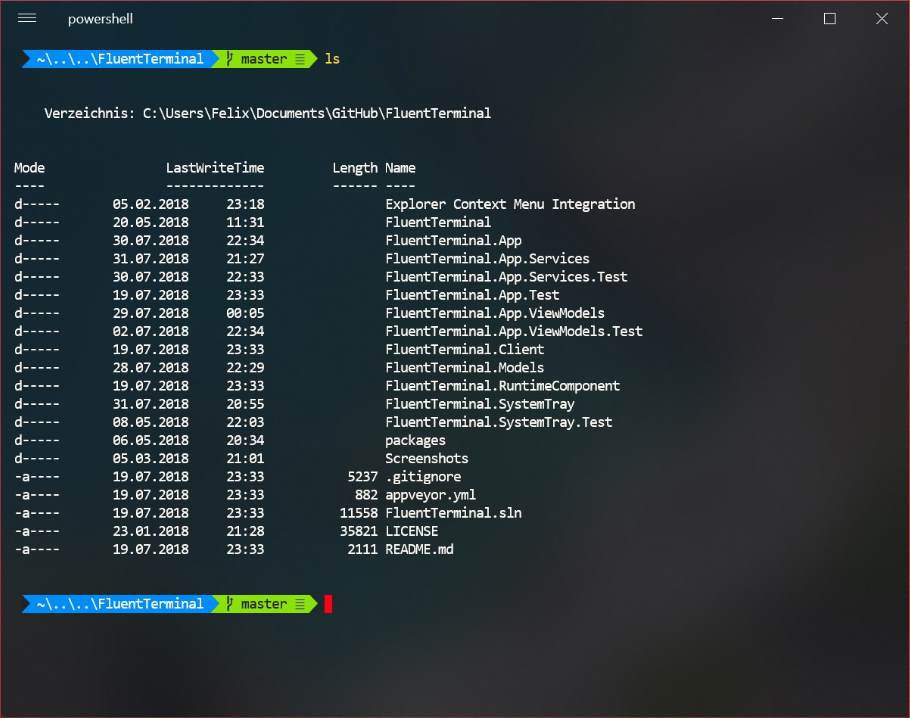
Task: Click the time 00:05
Action: [x=245, y=313]
